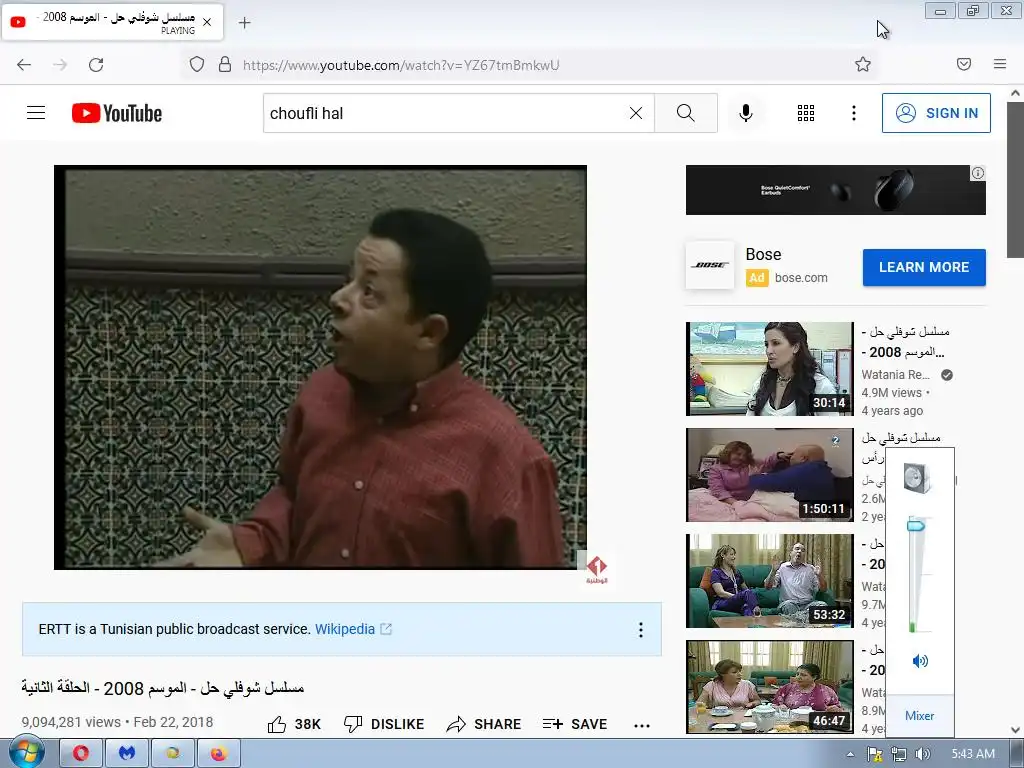Viewport: 1024px width, 768px height.
Task: View site security via the padlock icon
Action: point(225,65)
